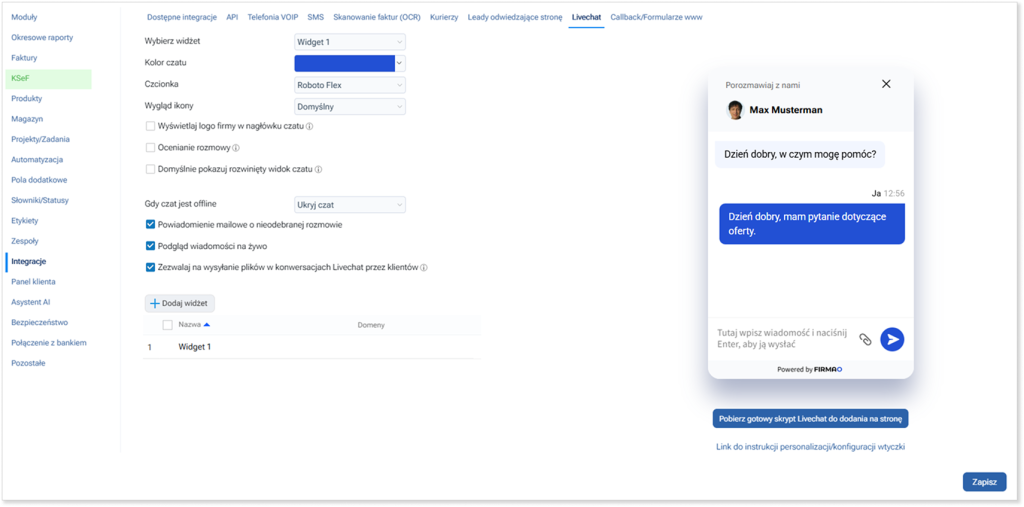Click info icon beside logo firmy option
This screenshot has height=507, width=1024.
tap(310, 127)
